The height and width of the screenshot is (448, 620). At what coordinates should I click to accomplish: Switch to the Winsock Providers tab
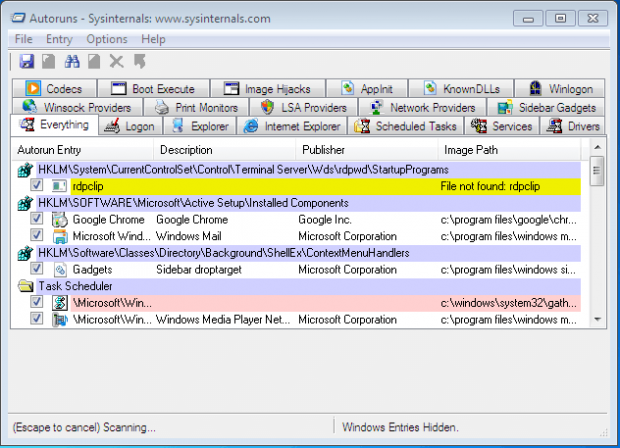pos(77,107)
